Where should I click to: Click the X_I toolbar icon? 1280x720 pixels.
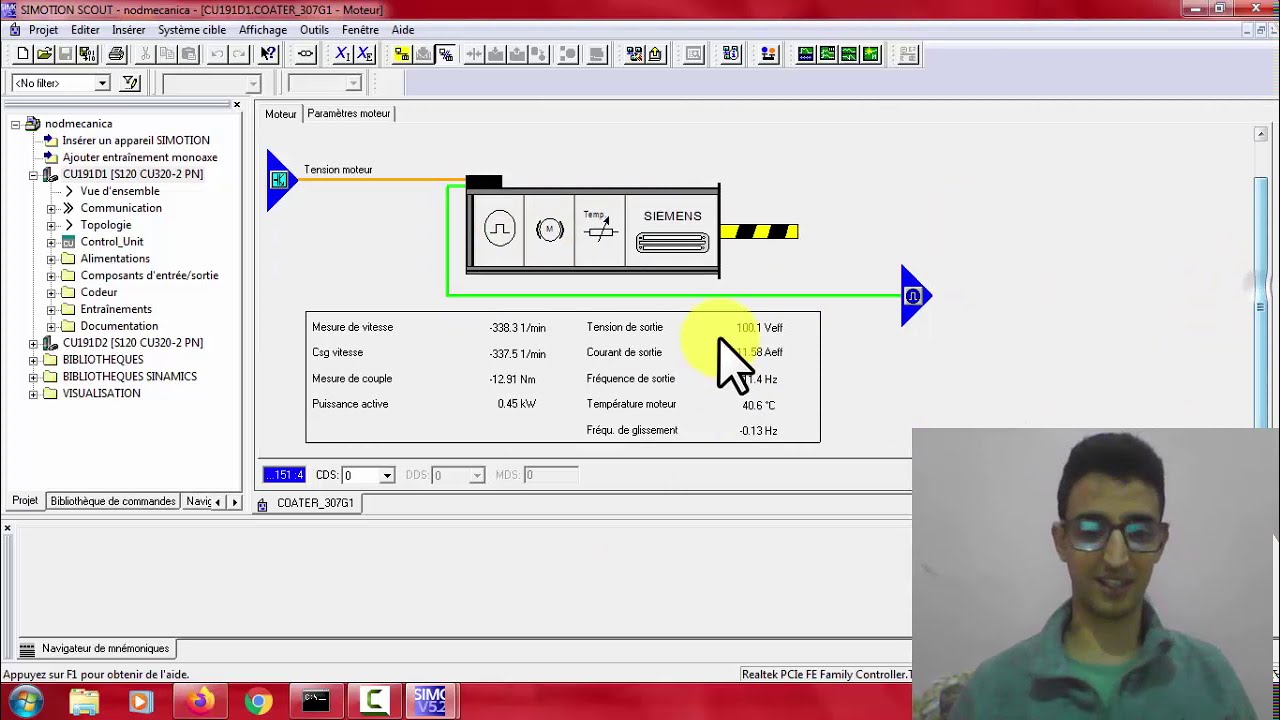pyautogui.click(x=343, y=54)
